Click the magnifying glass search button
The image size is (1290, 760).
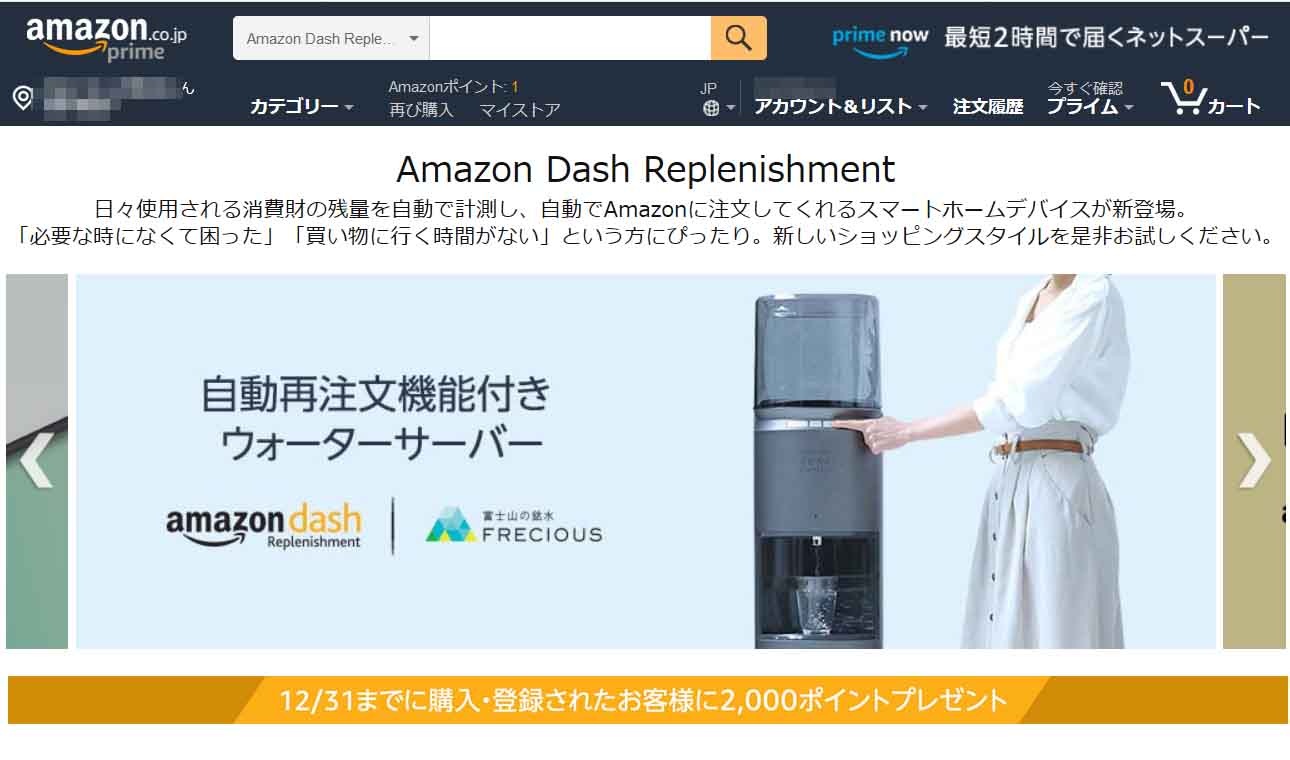738,38
